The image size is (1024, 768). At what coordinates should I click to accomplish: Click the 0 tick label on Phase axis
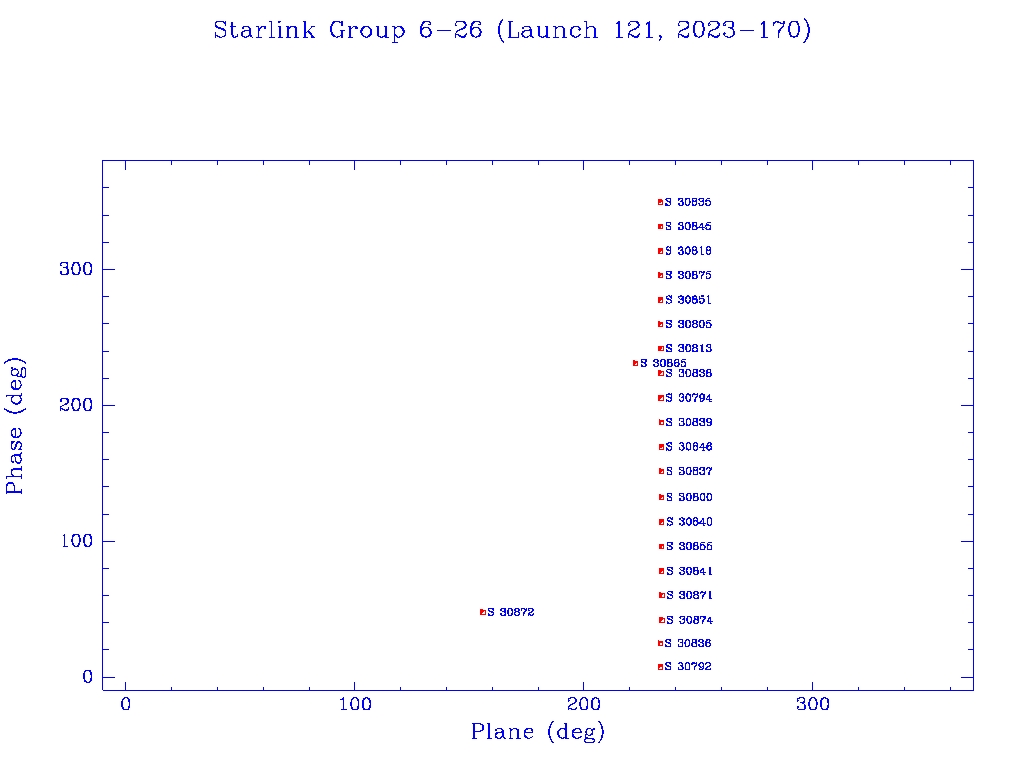tap(88, 677)
